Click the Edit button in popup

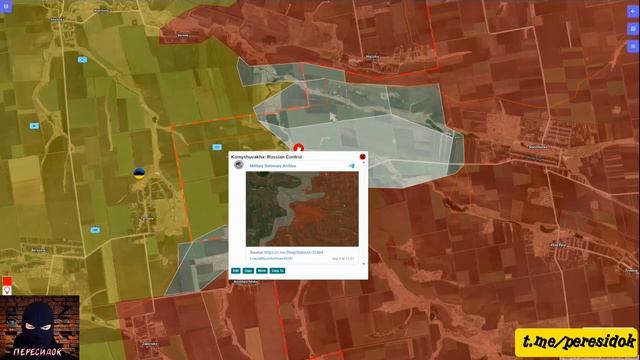tap(236, 271)
